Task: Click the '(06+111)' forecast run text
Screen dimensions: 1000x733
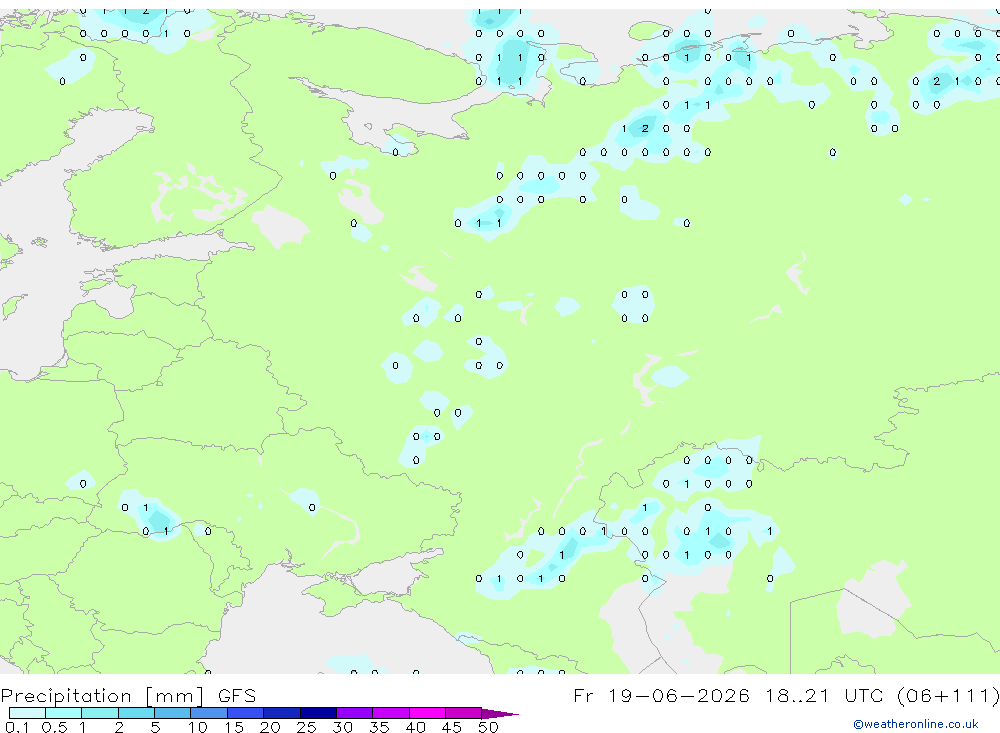Action: (x=948, y=695)
